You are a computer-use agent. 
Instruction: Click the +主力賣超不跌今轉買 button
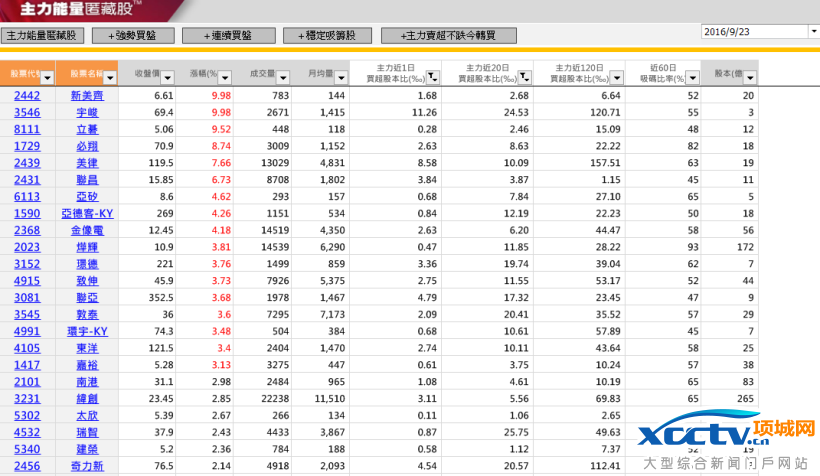pos(449,35)
